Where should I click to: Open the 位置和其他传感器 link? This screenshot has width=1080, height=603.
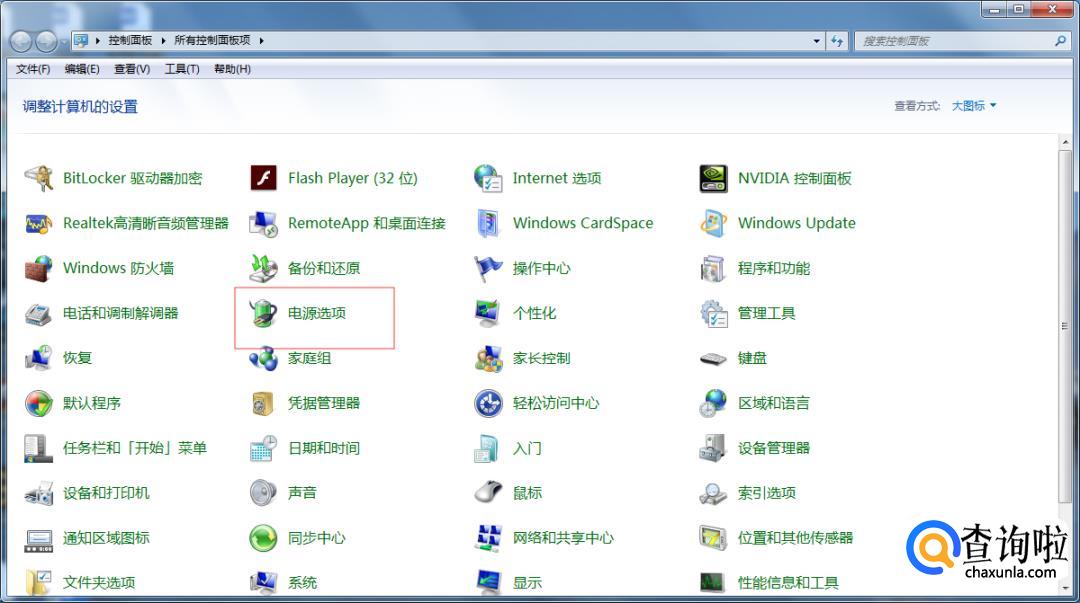pyautogui.click(x=796, y=538)
